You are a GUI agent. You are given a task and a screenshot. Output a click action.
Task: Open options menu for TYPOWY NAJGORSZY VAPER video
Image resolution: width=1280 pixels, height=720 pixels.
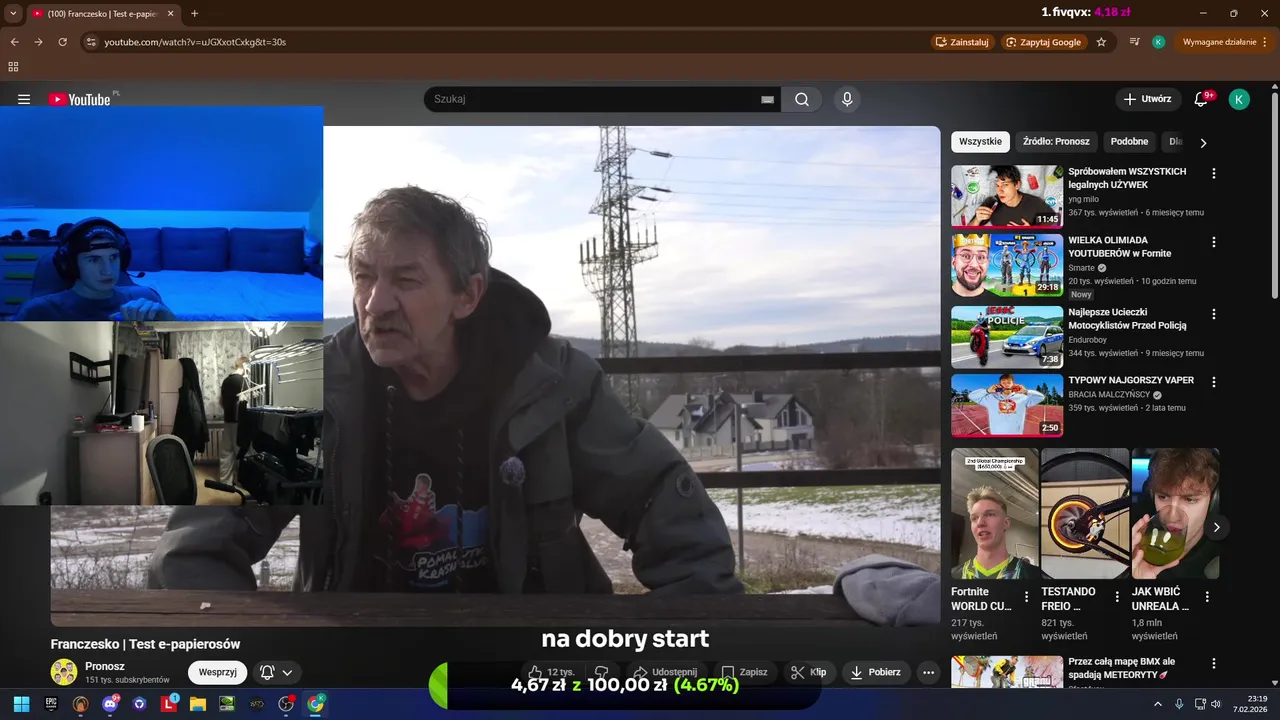click(1214, 382)
